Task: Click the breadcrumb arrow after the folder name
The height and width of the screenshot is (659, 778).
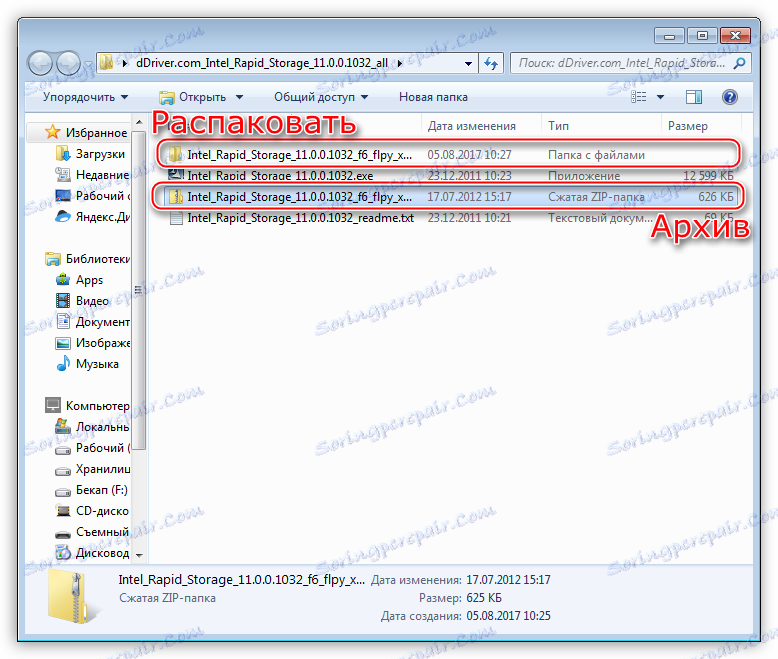Action: tap(400, 64)
